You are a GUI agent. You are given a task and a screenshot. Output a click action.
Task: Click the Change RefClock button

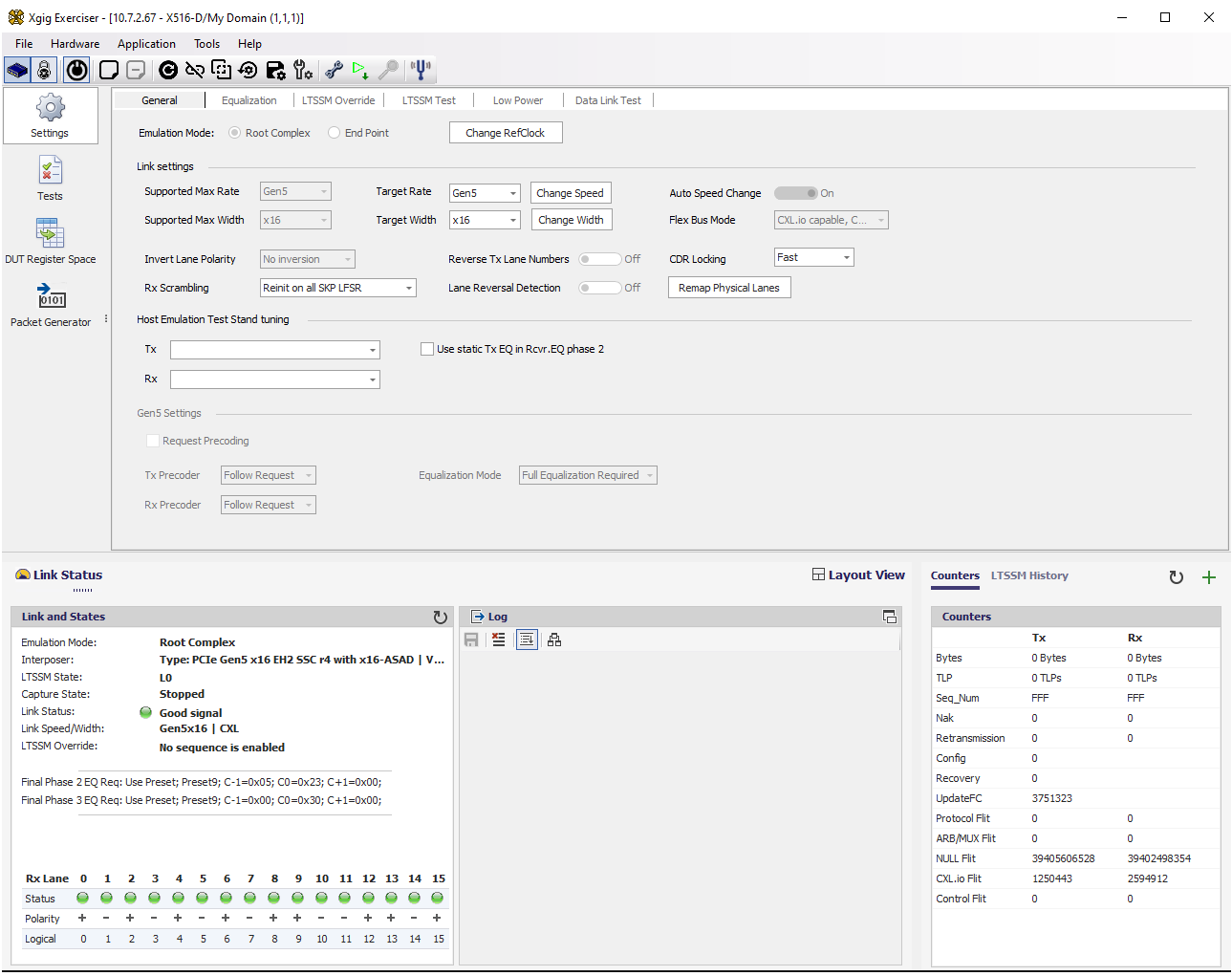point(506,133)
